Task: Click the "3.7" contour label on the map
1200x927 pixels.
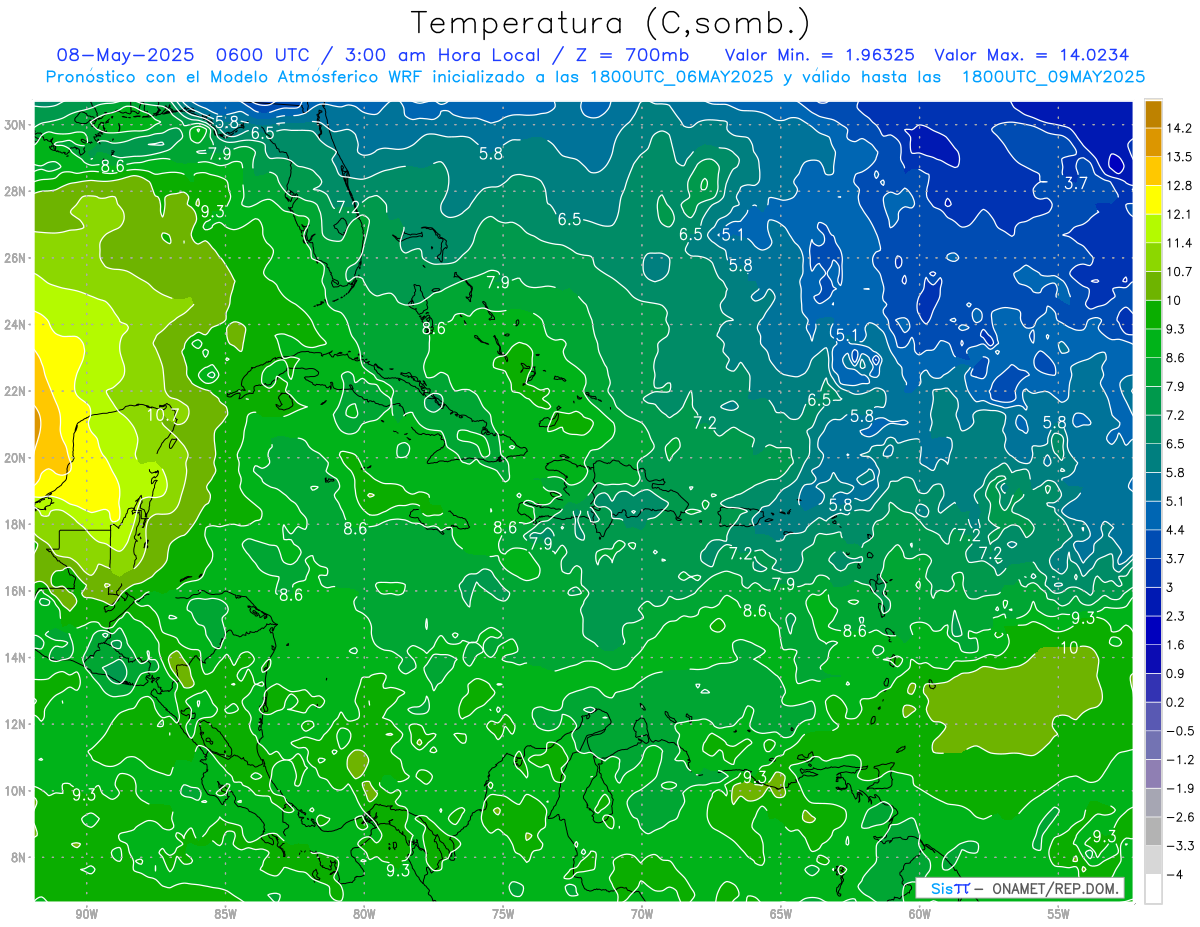Action: click(1075, 183)
